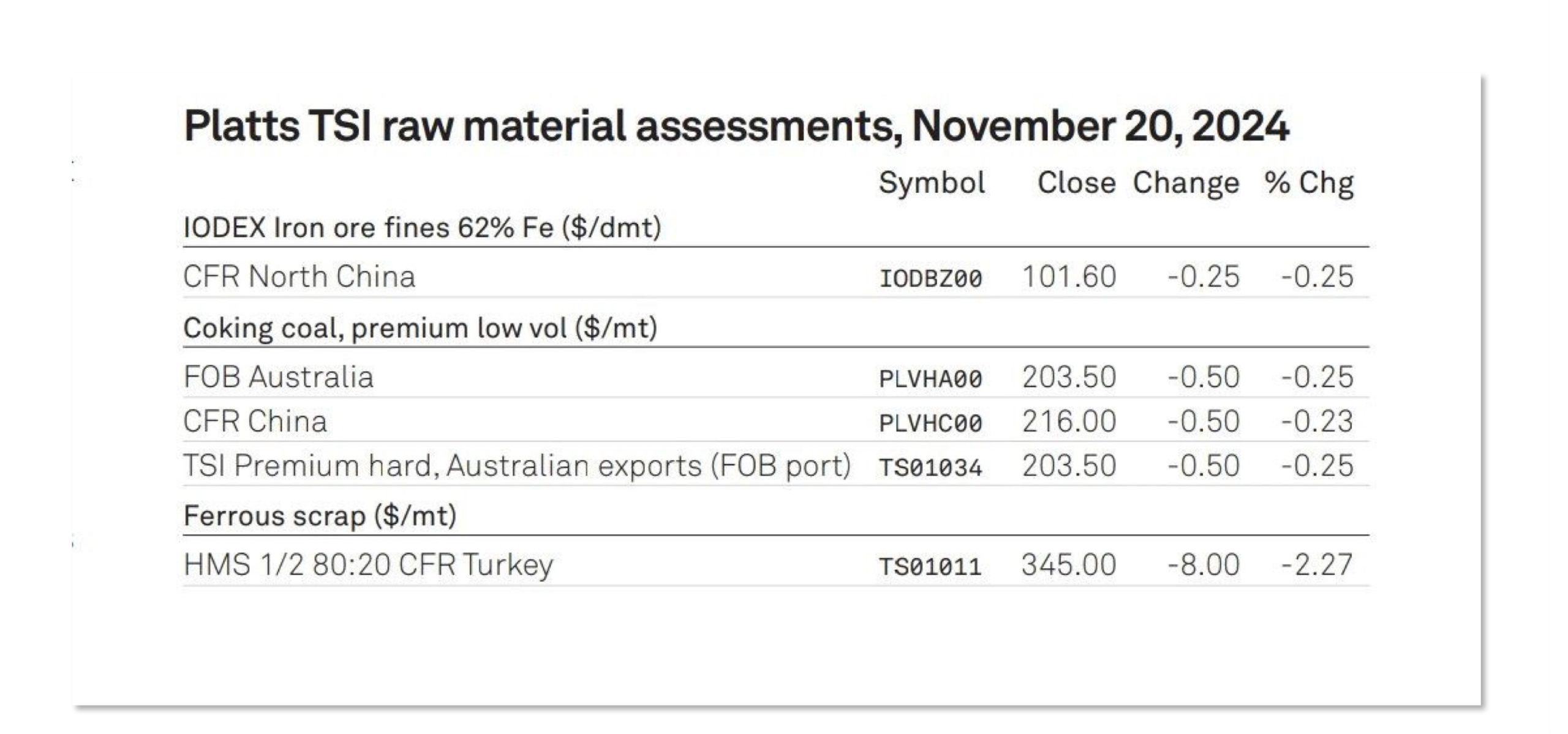Select the Close column header

click(1076, 182)
